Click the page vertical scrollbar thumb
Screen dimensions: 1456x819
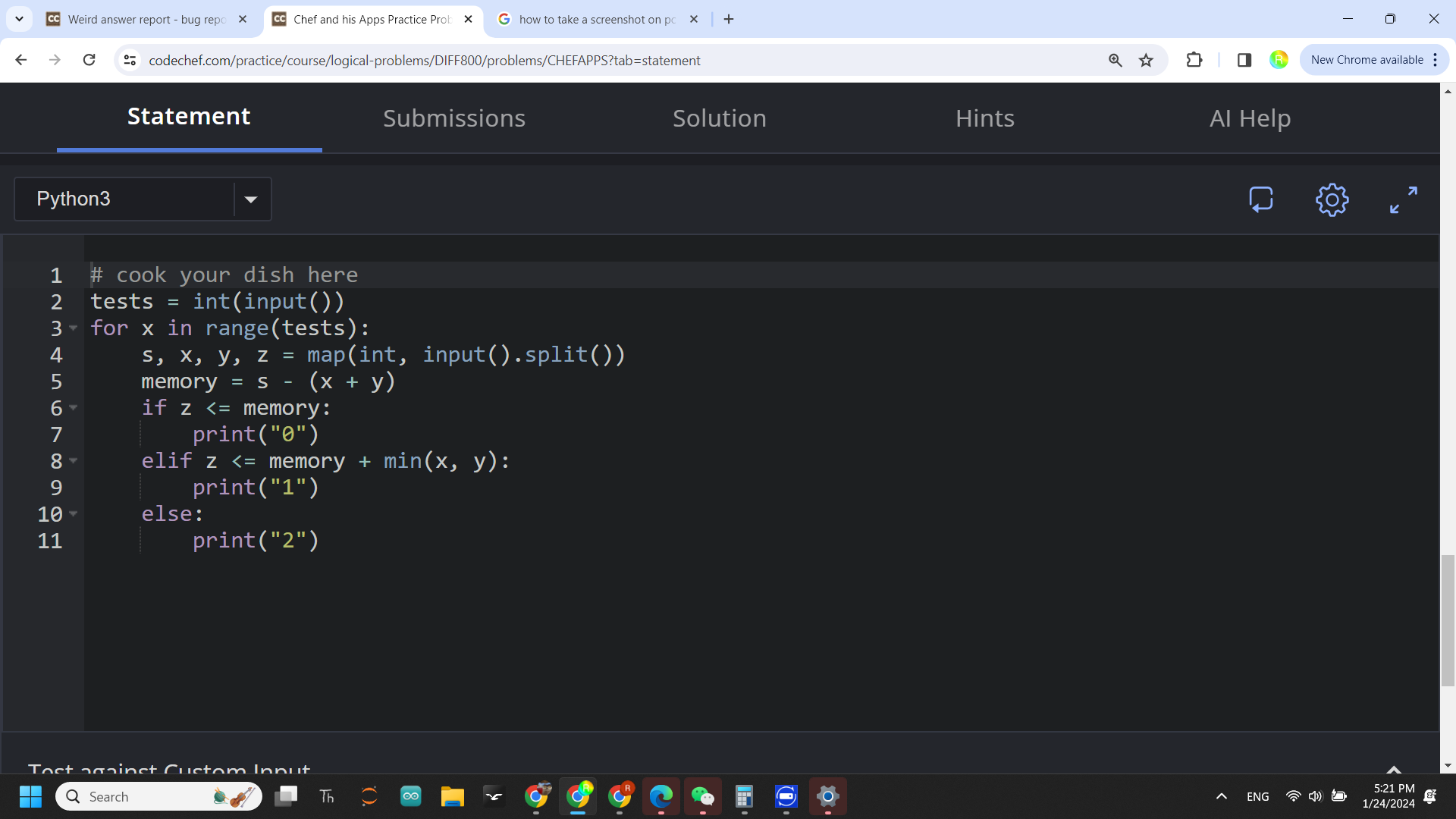coord(1448,620)
